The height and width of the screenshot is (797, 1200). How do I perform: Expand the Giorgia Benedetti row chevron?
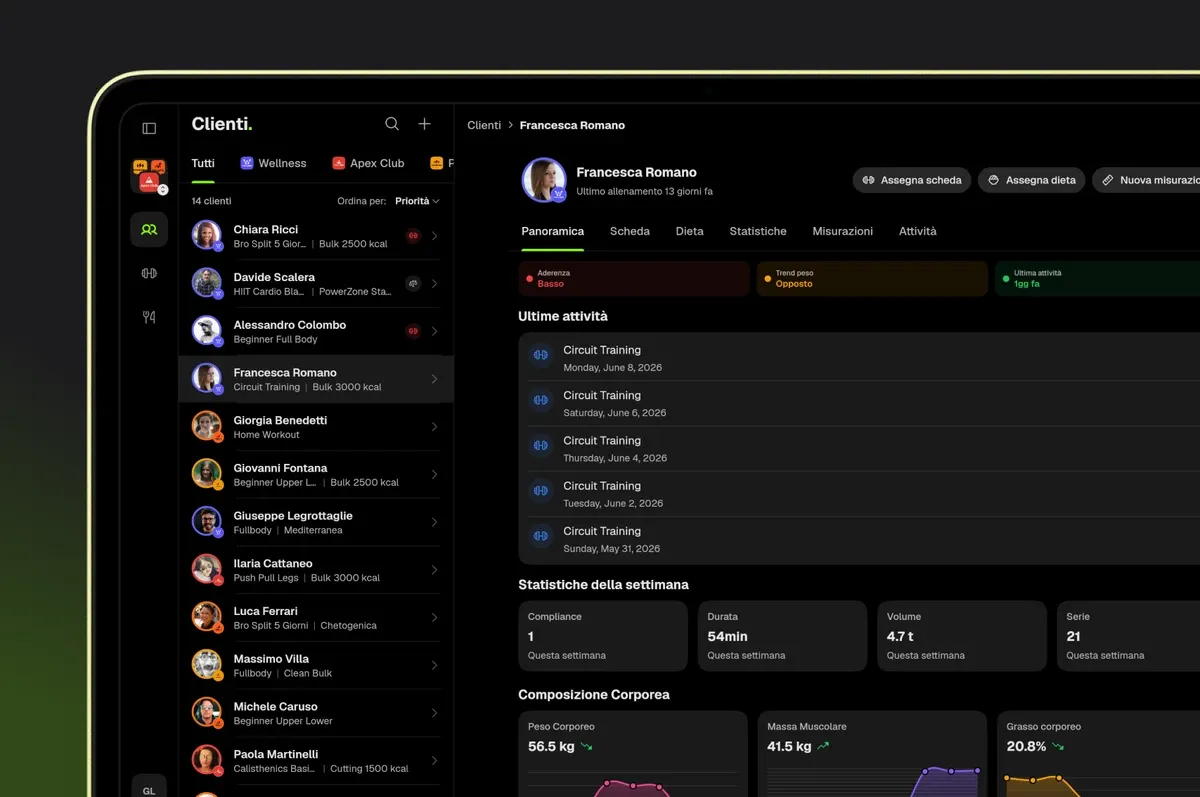click(x=435, y=427)
